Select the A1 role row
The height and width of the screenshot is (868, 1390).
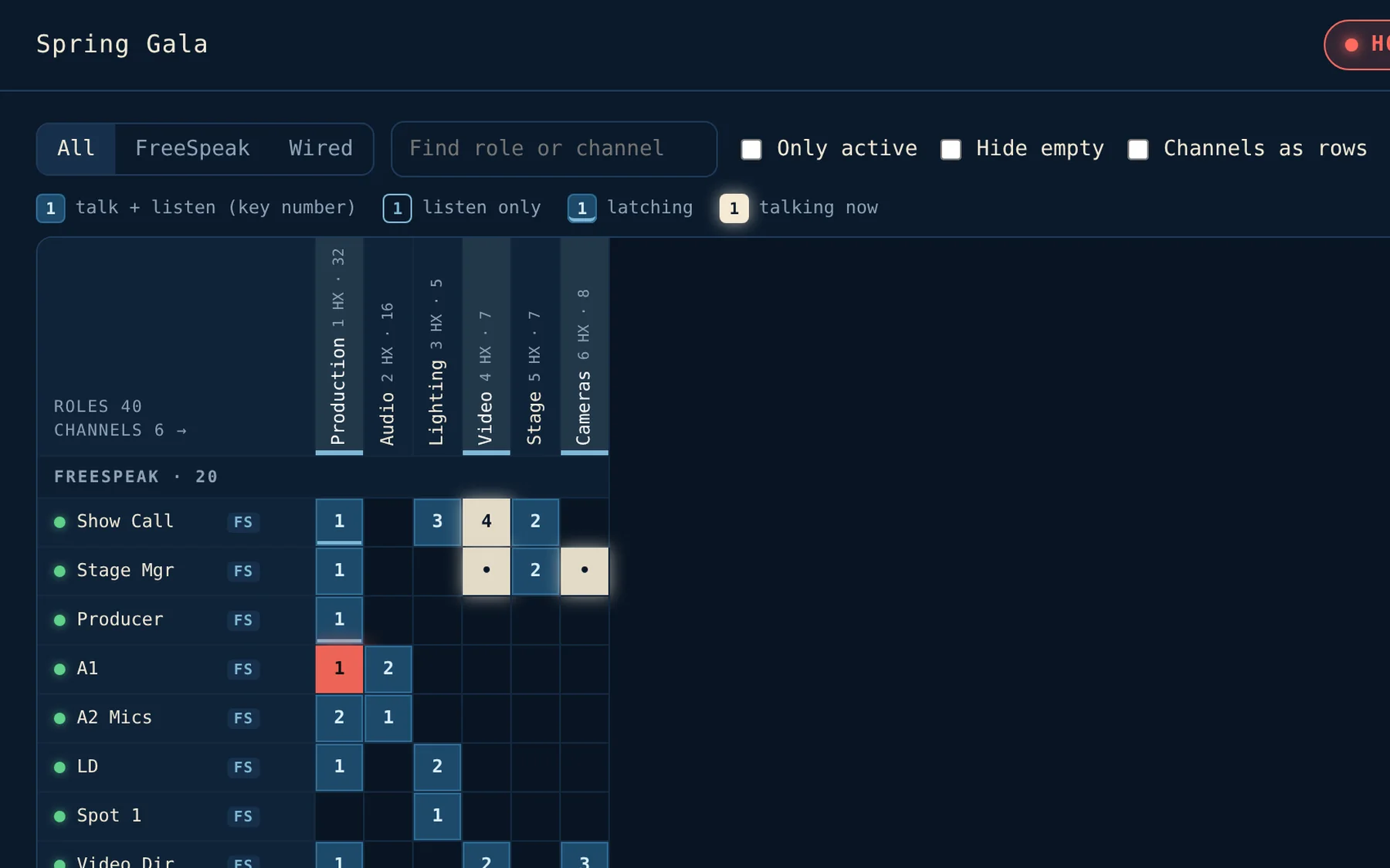176,669
